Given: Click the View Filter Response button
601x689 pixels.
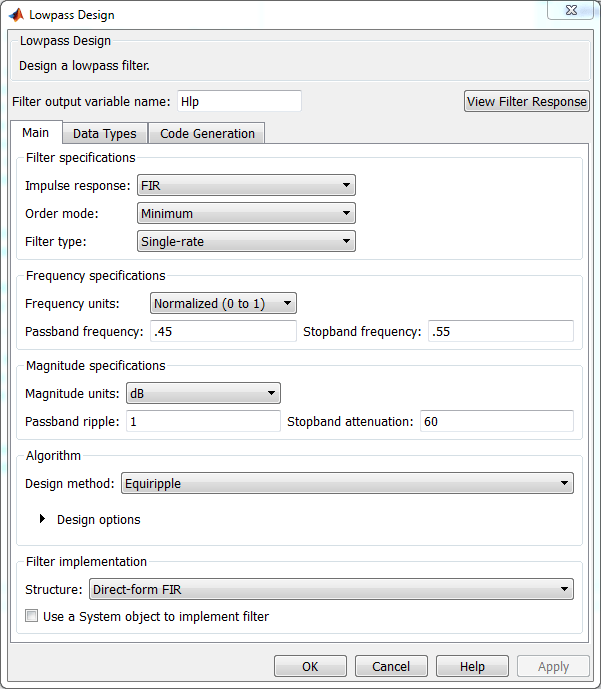Looking at the screenshot, I should pyautogui.click(x=527, y=102).
